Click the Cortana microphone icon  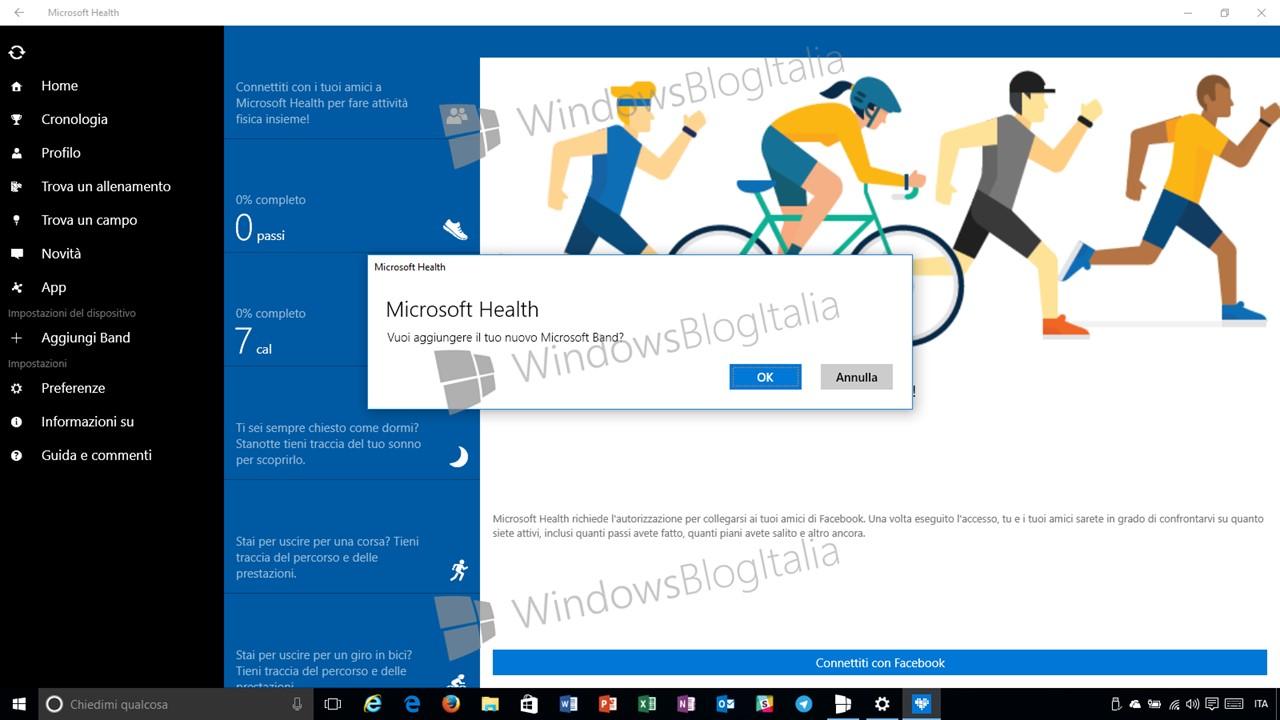point(297,704)
